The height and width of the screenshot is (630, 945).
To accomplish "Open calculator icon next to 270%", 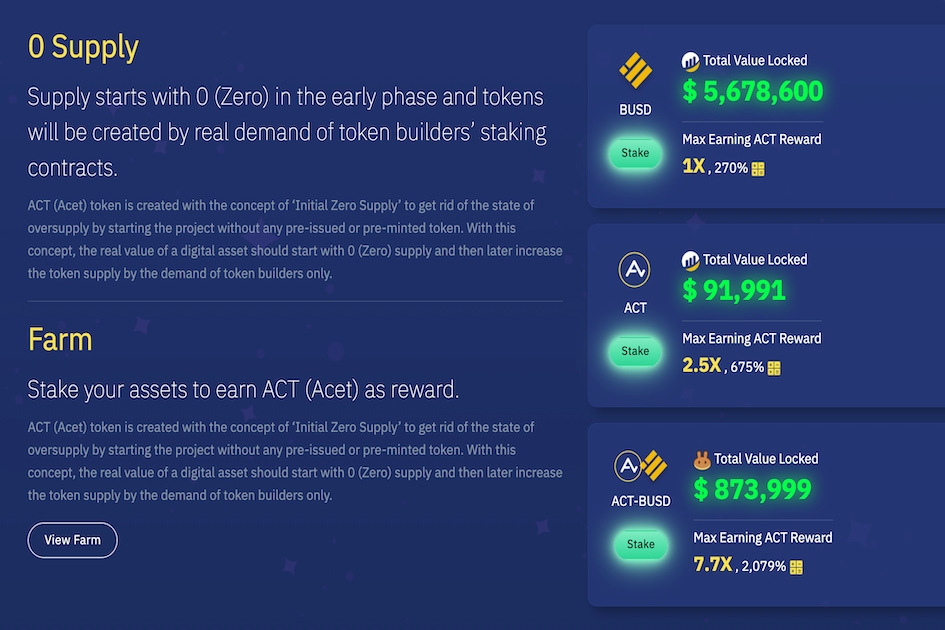I will coord(758,169).
